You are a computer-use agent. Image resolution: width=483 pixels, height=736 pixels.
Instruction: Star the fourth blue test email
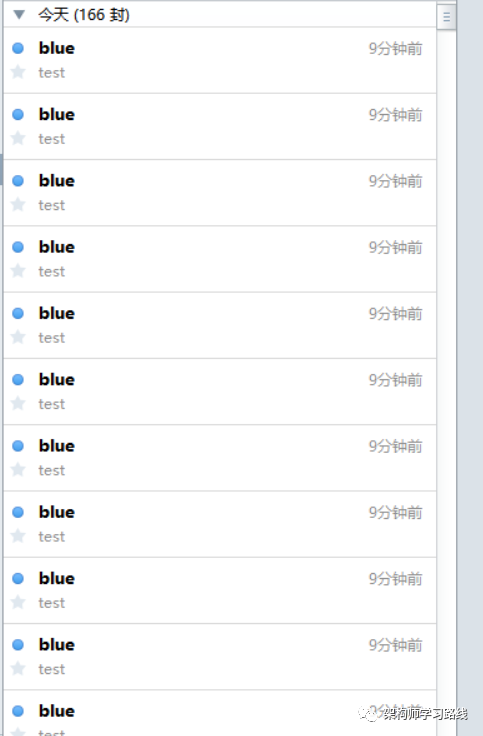18,270
